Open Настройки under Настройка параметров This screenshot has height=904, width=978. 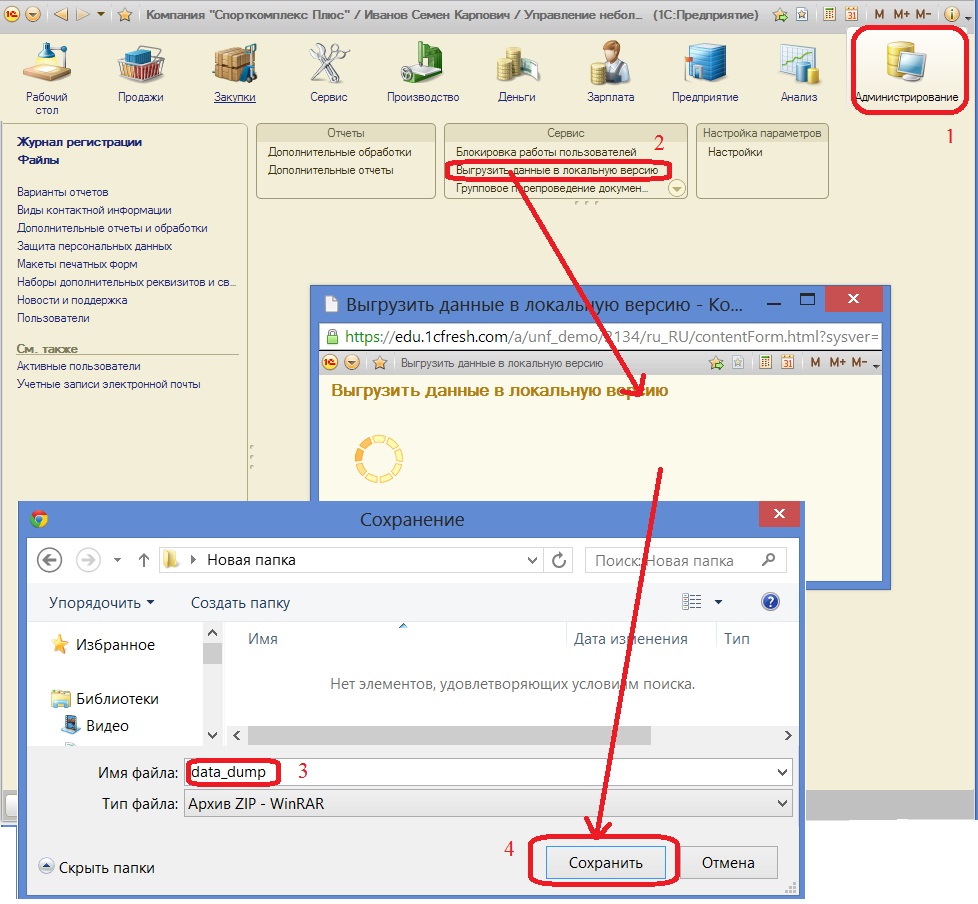[735, 152]
